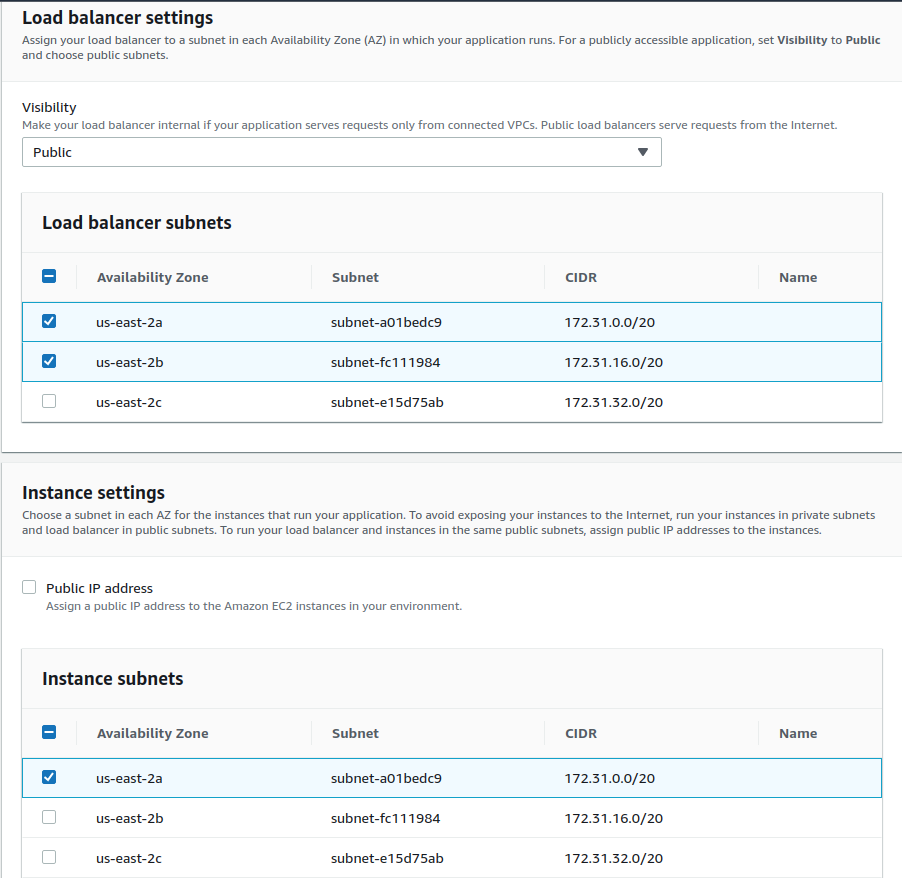Click the CIDR column header in instance subnets
The width and height of the screenshot is (902, 878).
coord(580,732)
